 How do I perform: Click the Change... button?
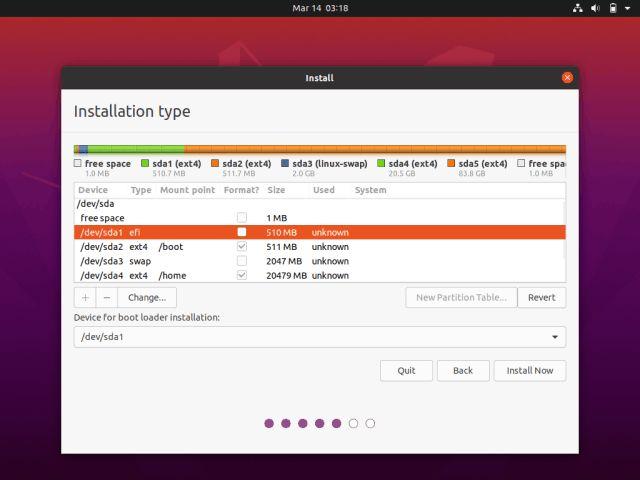[x=147, y=298]
